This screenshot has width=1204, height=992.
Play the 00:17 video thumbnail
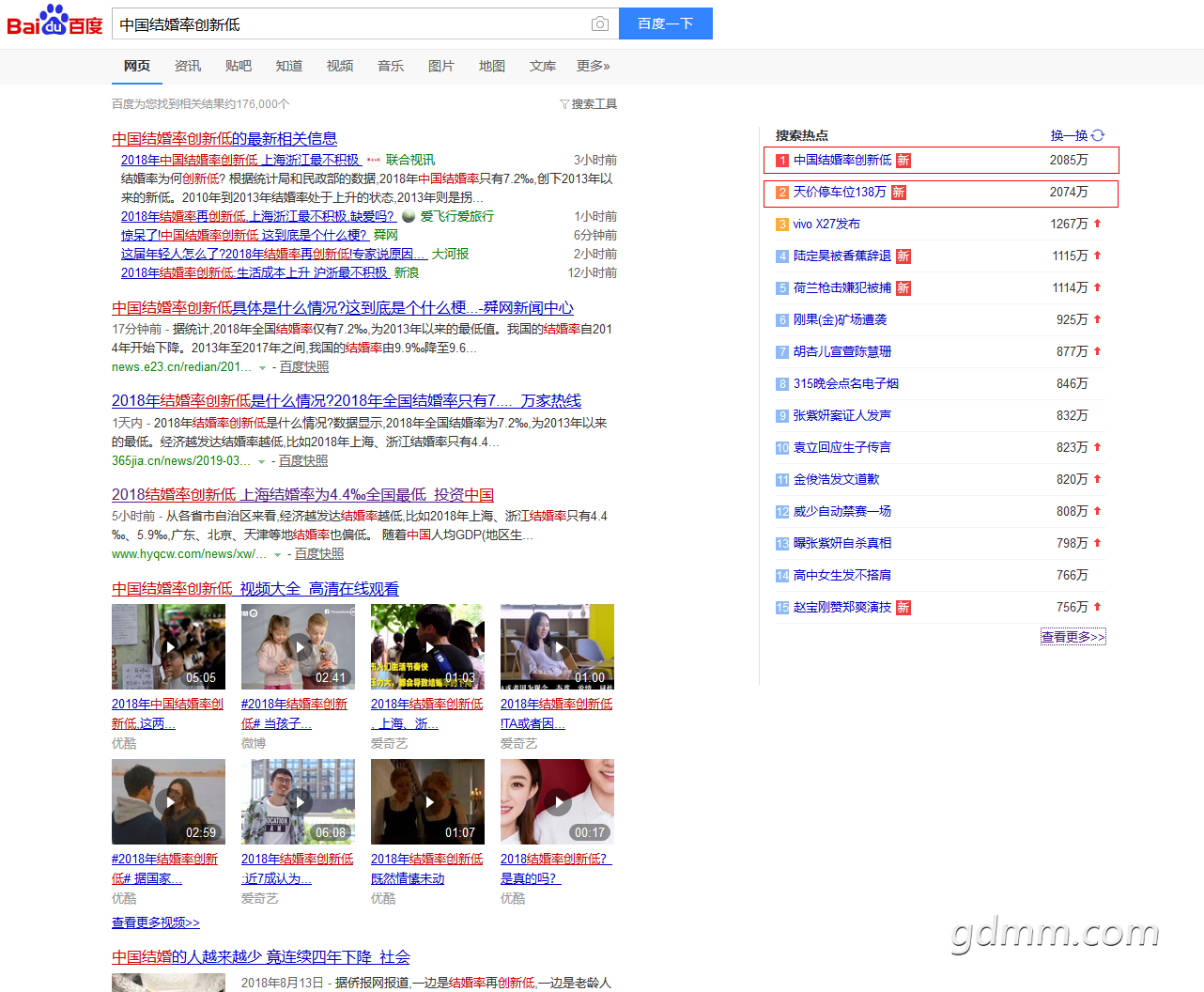click(557, 801)
